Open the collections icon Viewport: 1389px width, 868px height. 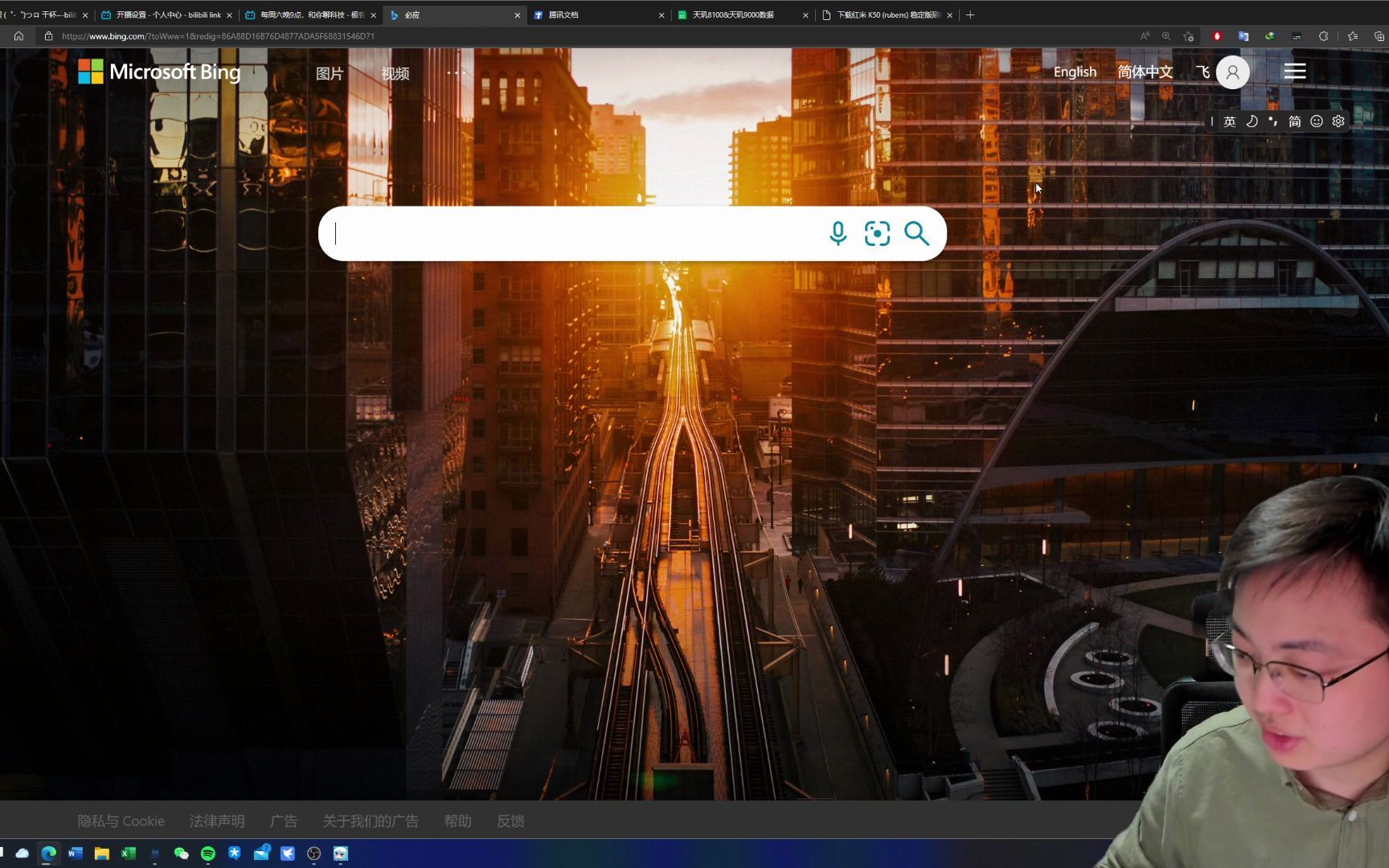coord(1379,36)
